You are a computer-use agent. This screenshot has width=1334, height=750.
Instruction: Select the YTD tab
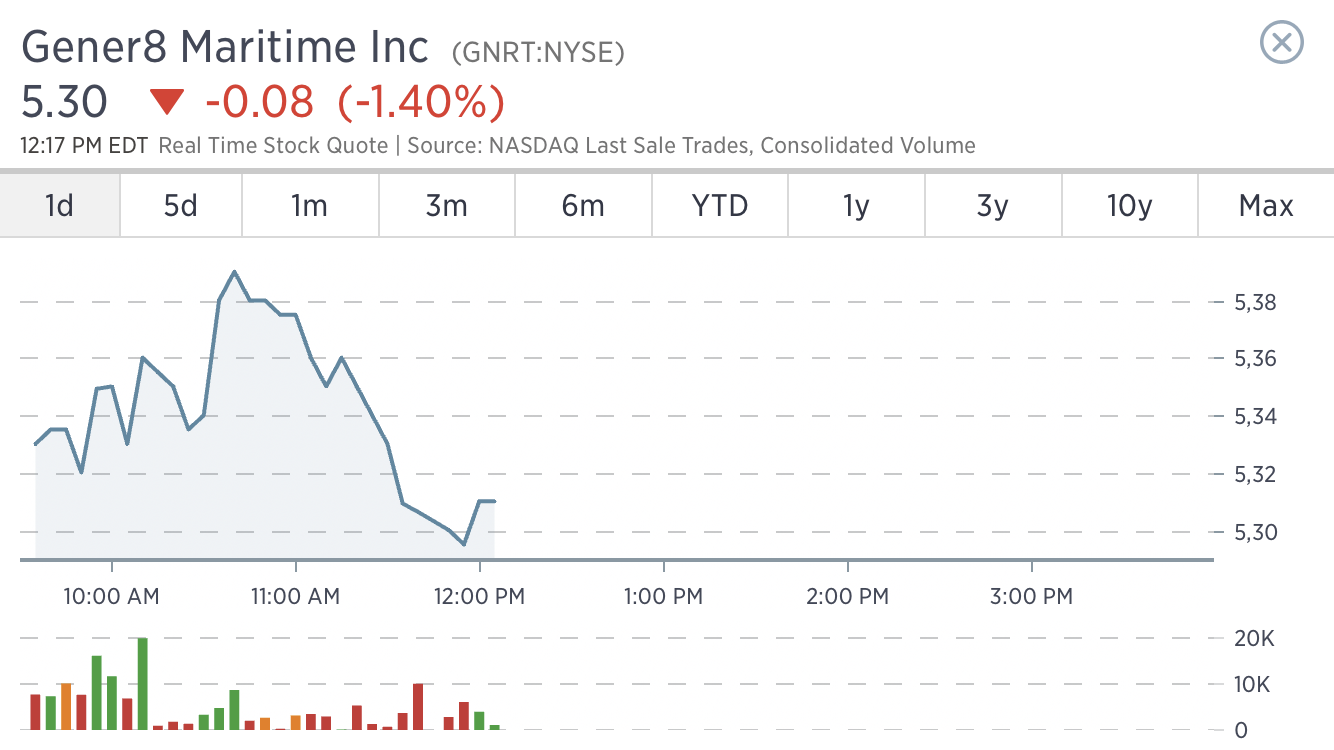[720, 206]
